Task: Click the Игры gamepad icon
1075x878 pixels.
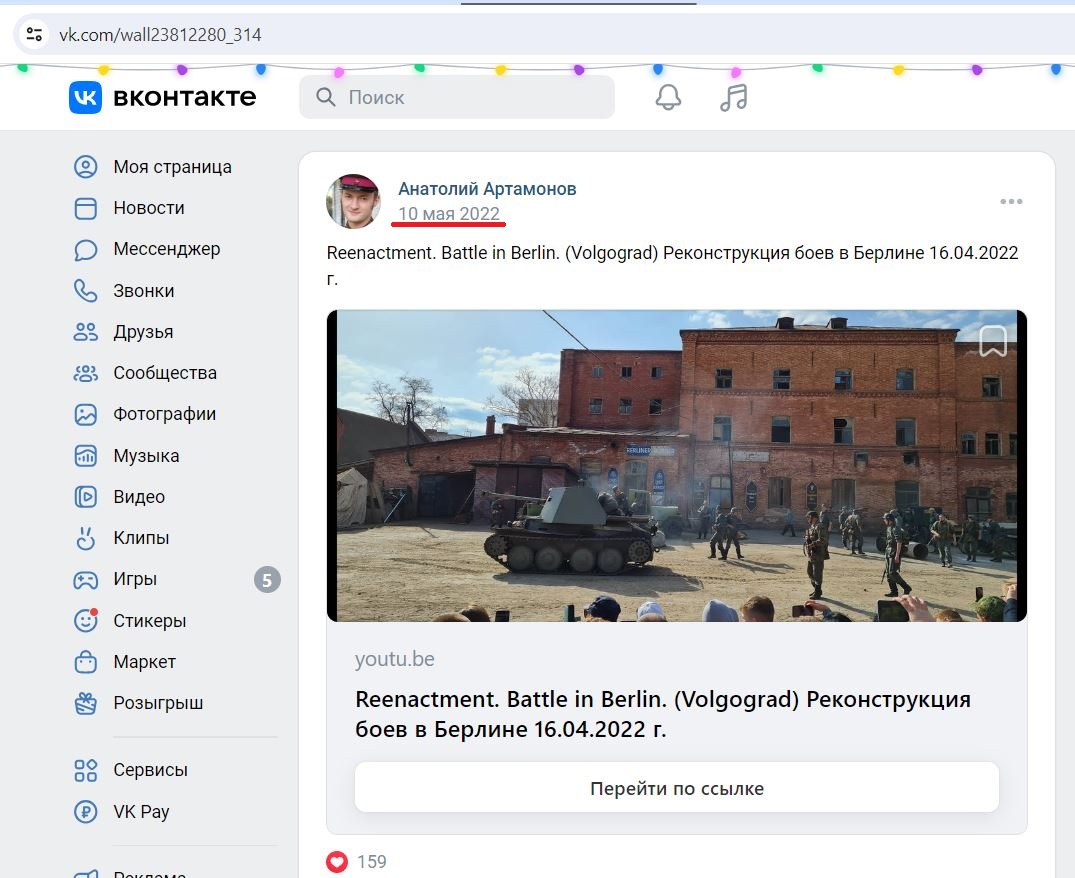Action: pyautogui.click(x=86, y=581)
